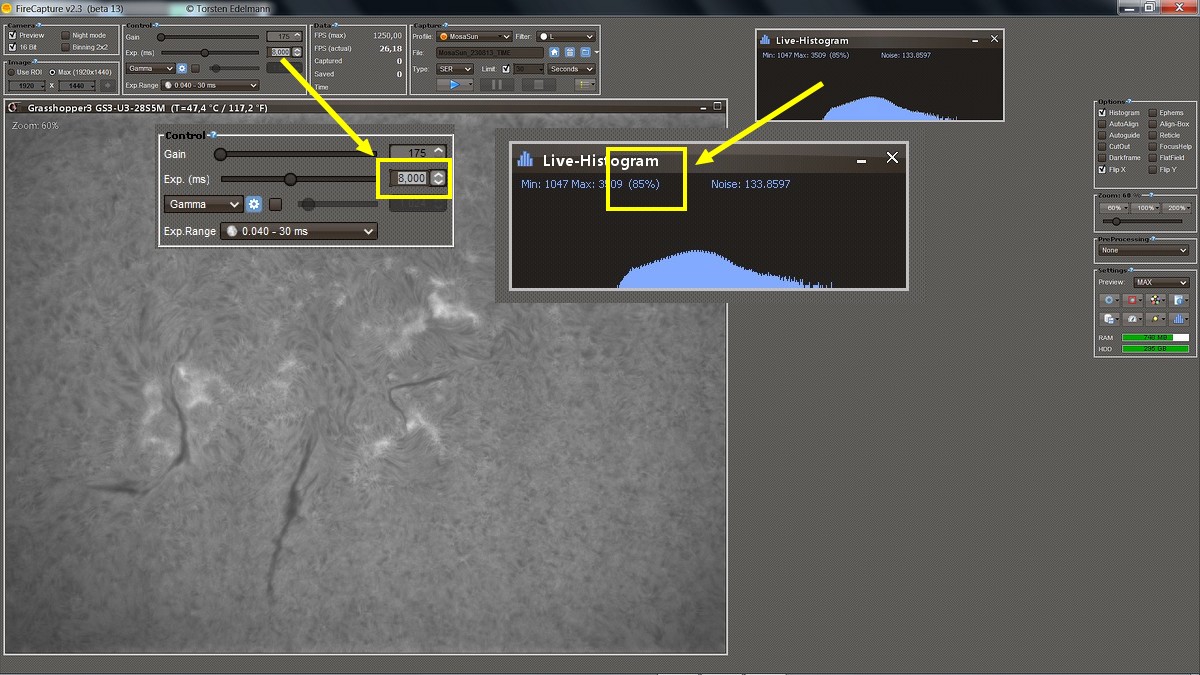Enable the FocusHelp option
Image resolution: width=1200 pixels, height=675 pixels.
click(x=1153, y=147)
